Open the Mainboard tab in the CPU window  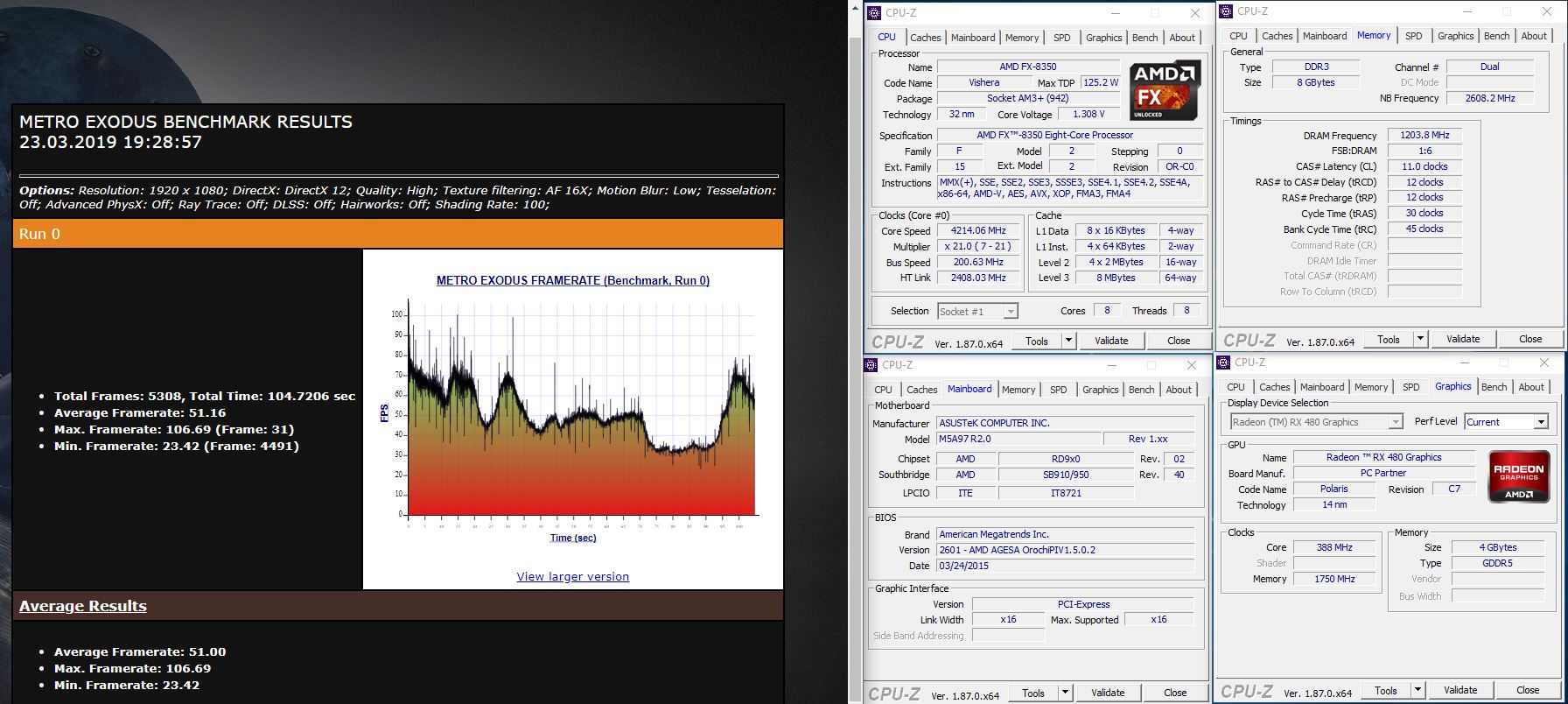point(973,38)
